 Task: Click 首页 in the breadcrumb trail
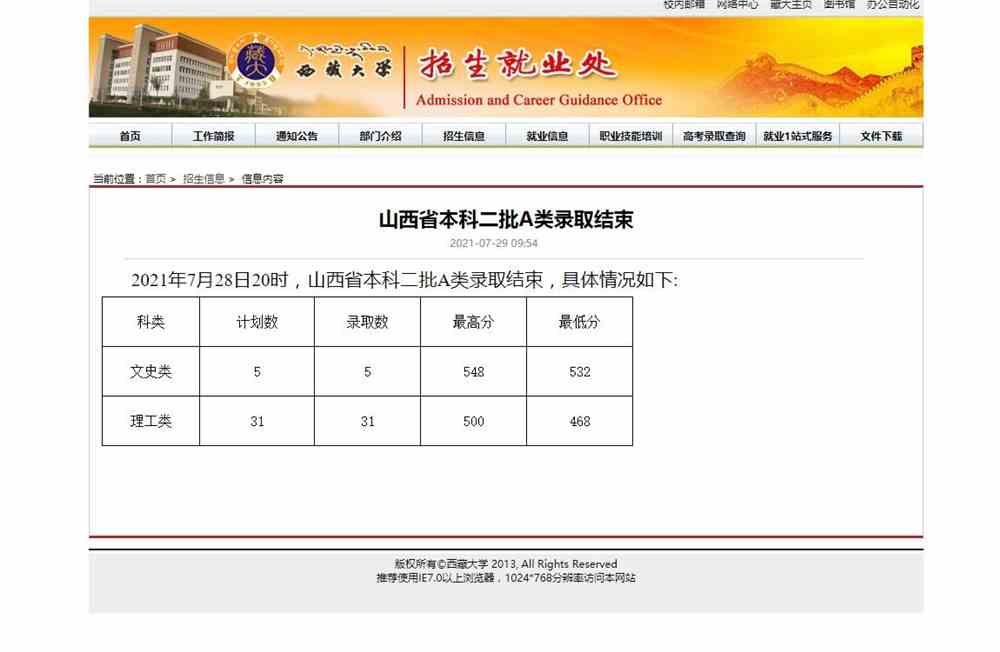pos(156,179)
